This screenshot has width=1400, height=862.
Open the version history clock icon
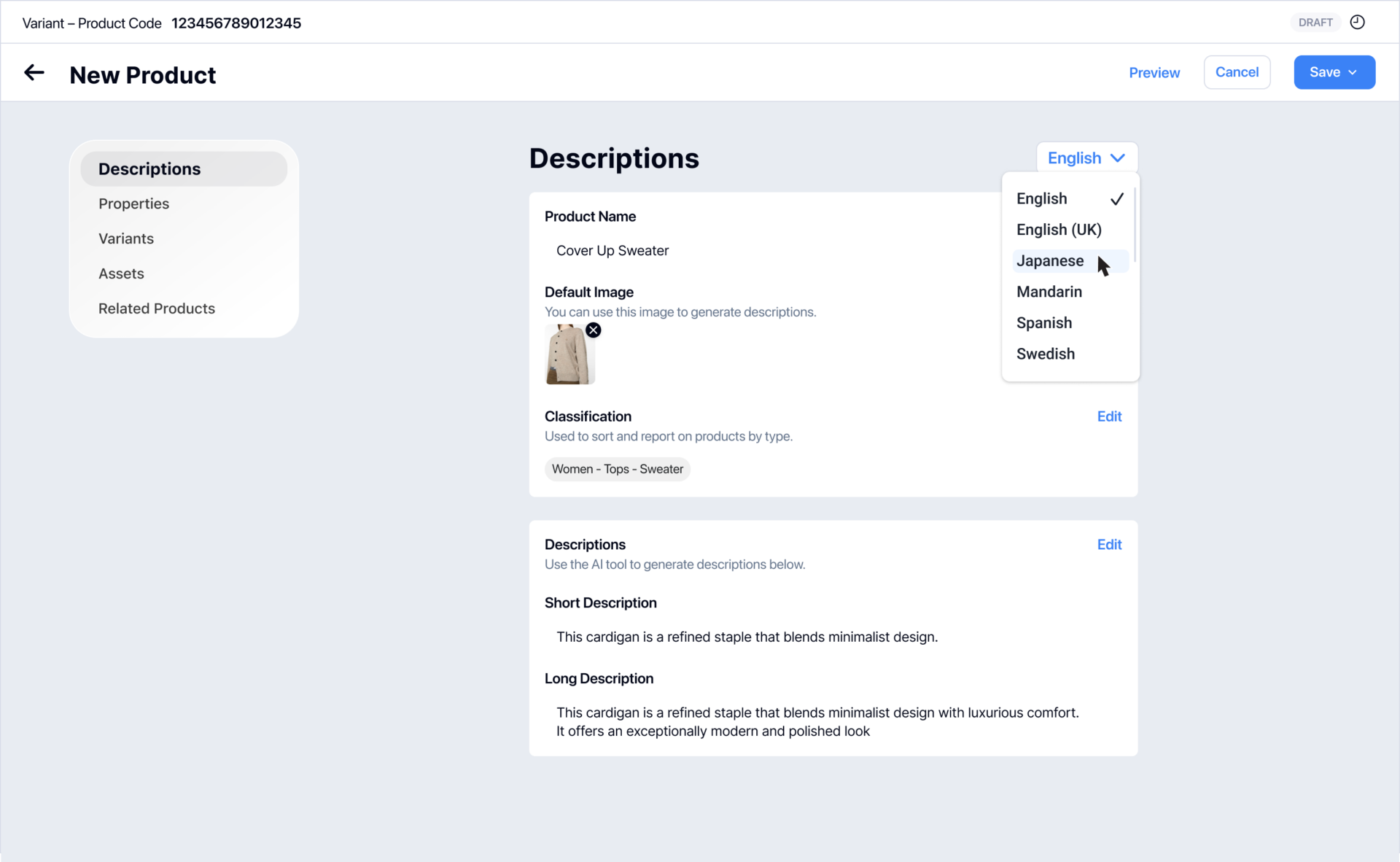pyautogui.click(x=1357, y=23)
